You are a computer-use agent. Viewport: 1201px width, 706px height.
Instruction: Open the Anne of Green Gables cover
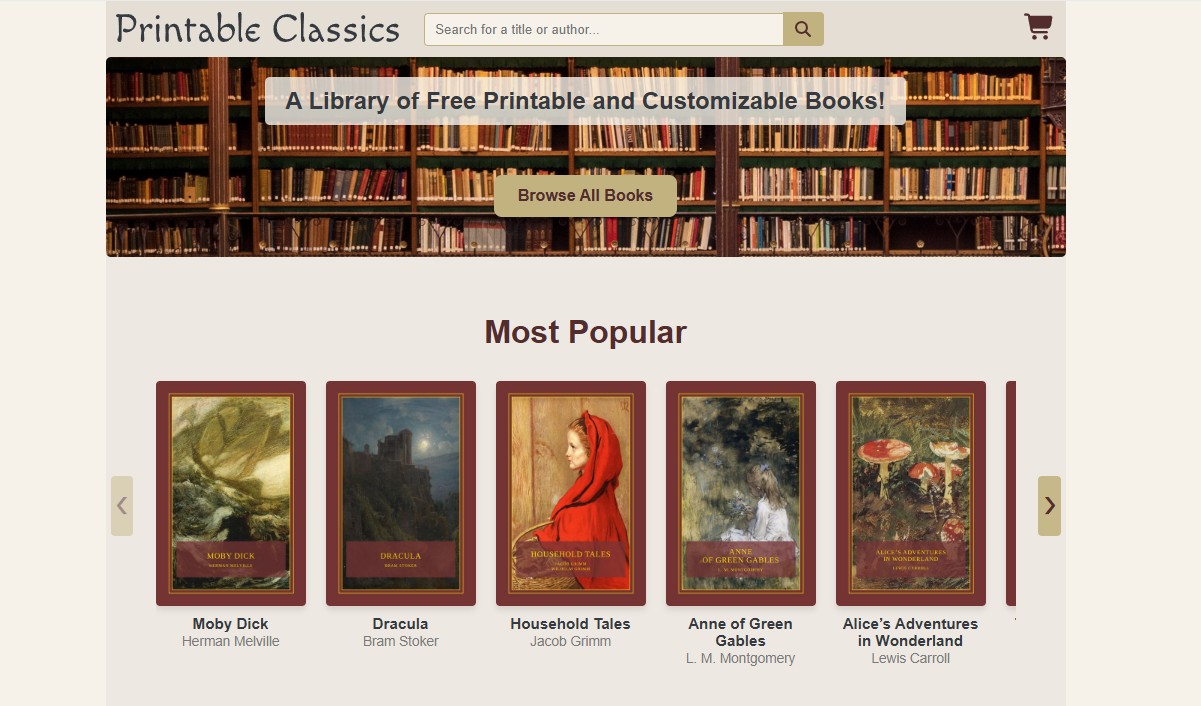[741, 494]
